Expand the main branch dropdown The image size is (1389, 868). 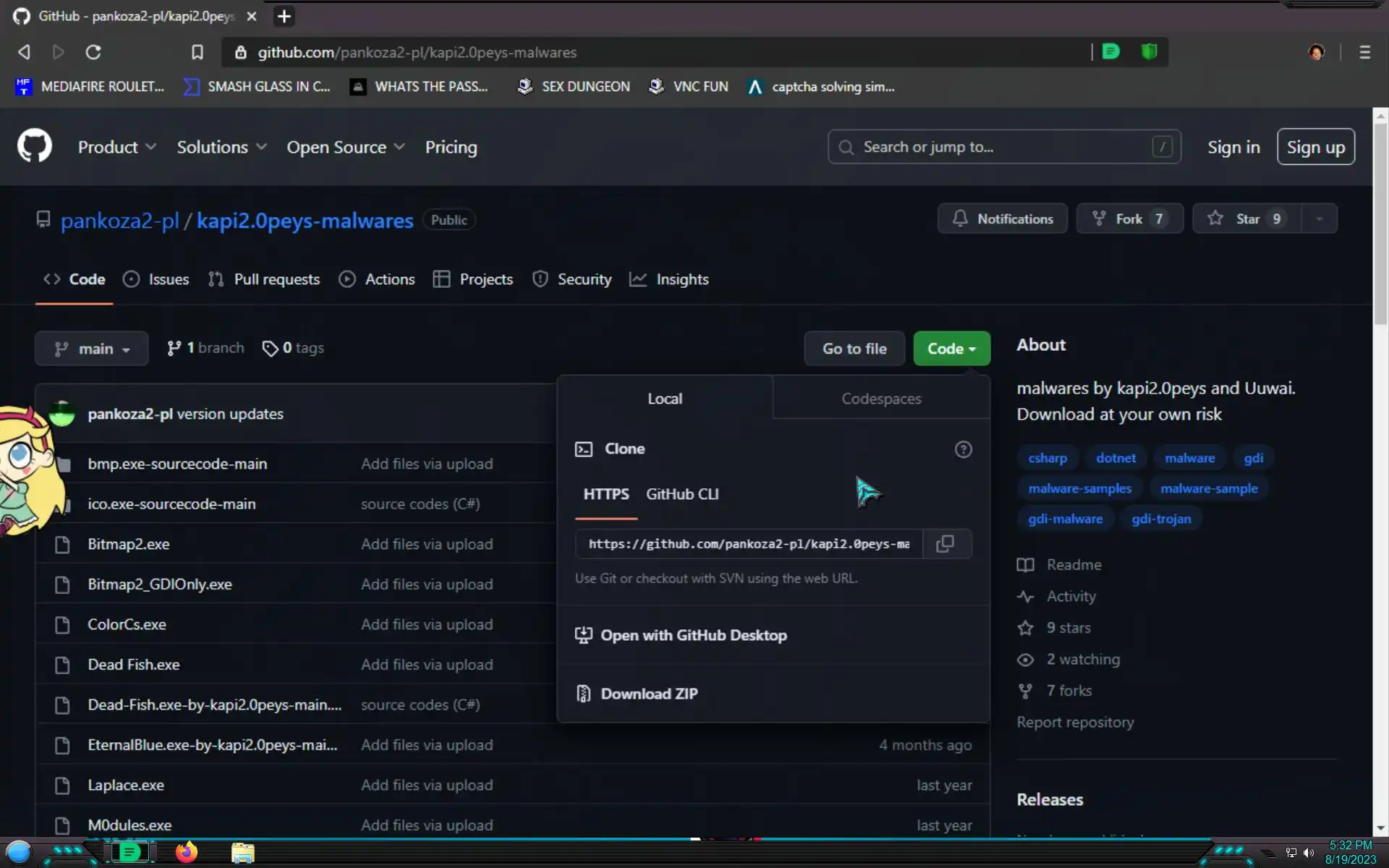(x=92, y=349)
